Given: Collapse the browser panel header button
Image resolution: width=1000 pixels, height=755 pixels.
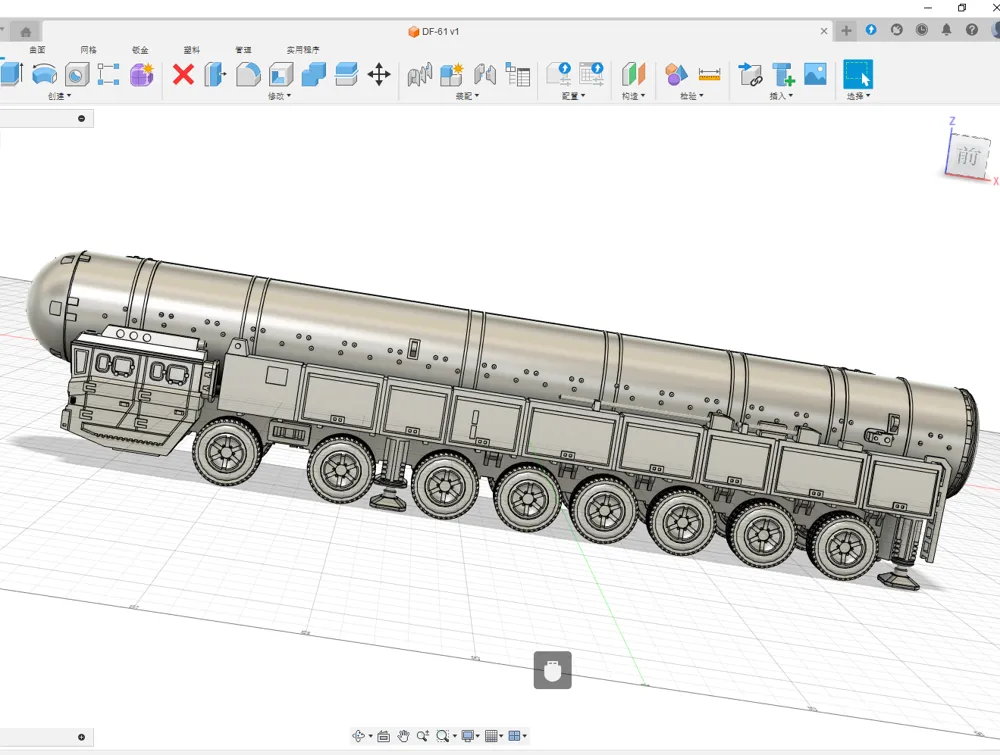Looking at the screenshot, I should point(82,119).
